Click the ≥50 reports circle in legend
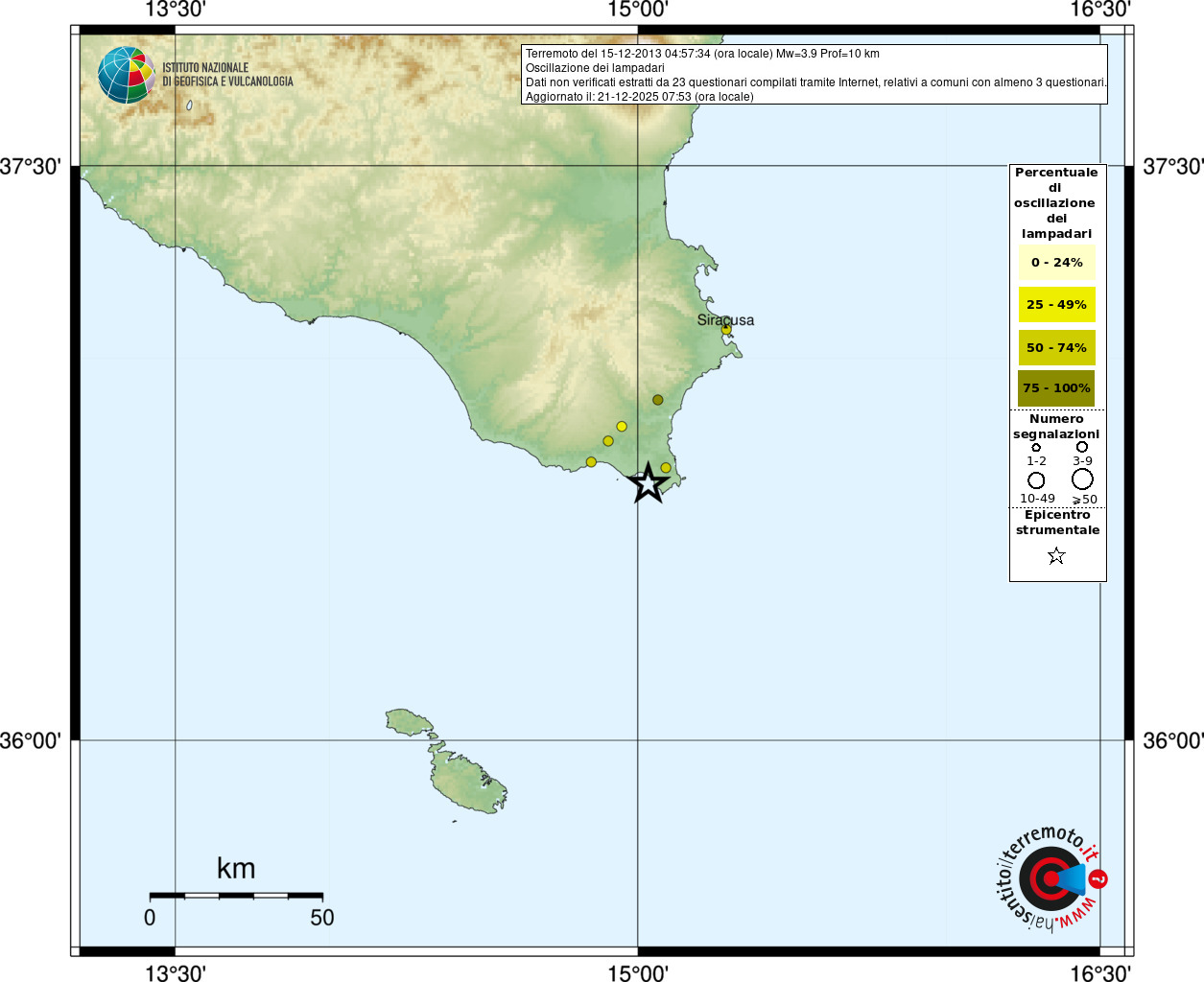 (1082, 479)
